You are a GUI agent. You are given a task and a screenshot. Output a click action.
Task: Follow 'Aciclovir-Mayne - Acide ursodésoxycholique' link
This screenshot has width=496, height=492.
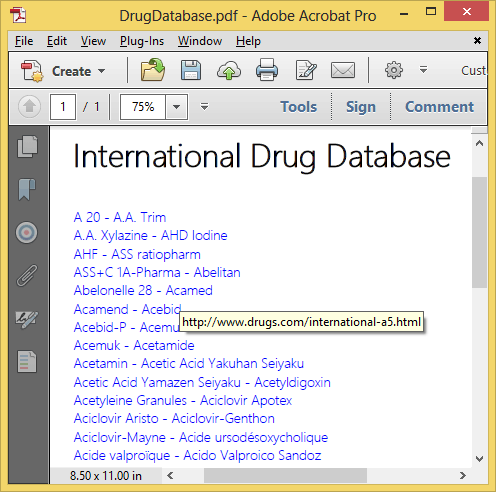coord(201,437)
